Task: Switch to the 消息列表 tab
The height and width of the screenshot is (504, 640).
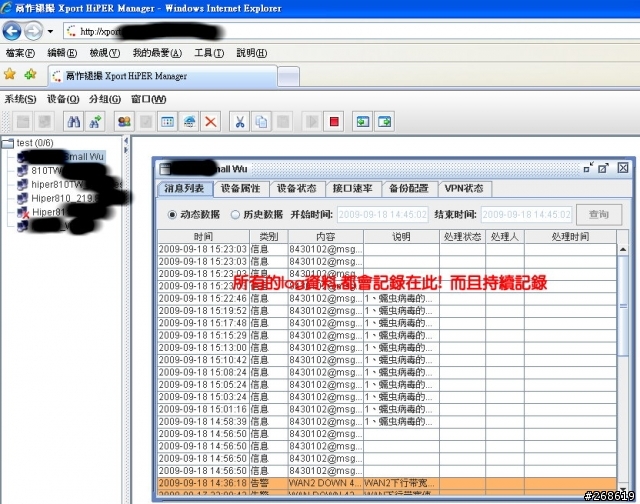Action: click(184, 189)
